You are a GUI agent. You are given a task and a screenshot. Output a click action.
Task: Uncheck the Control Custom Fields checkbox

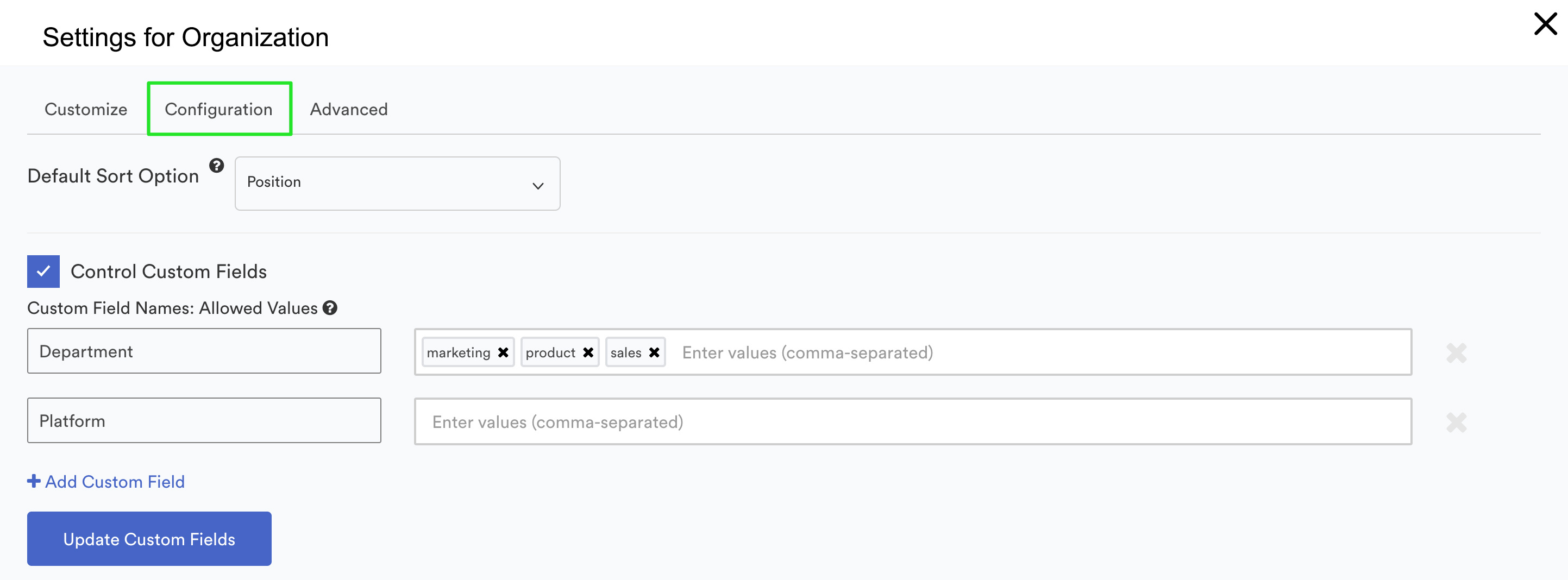coord(43,272)
